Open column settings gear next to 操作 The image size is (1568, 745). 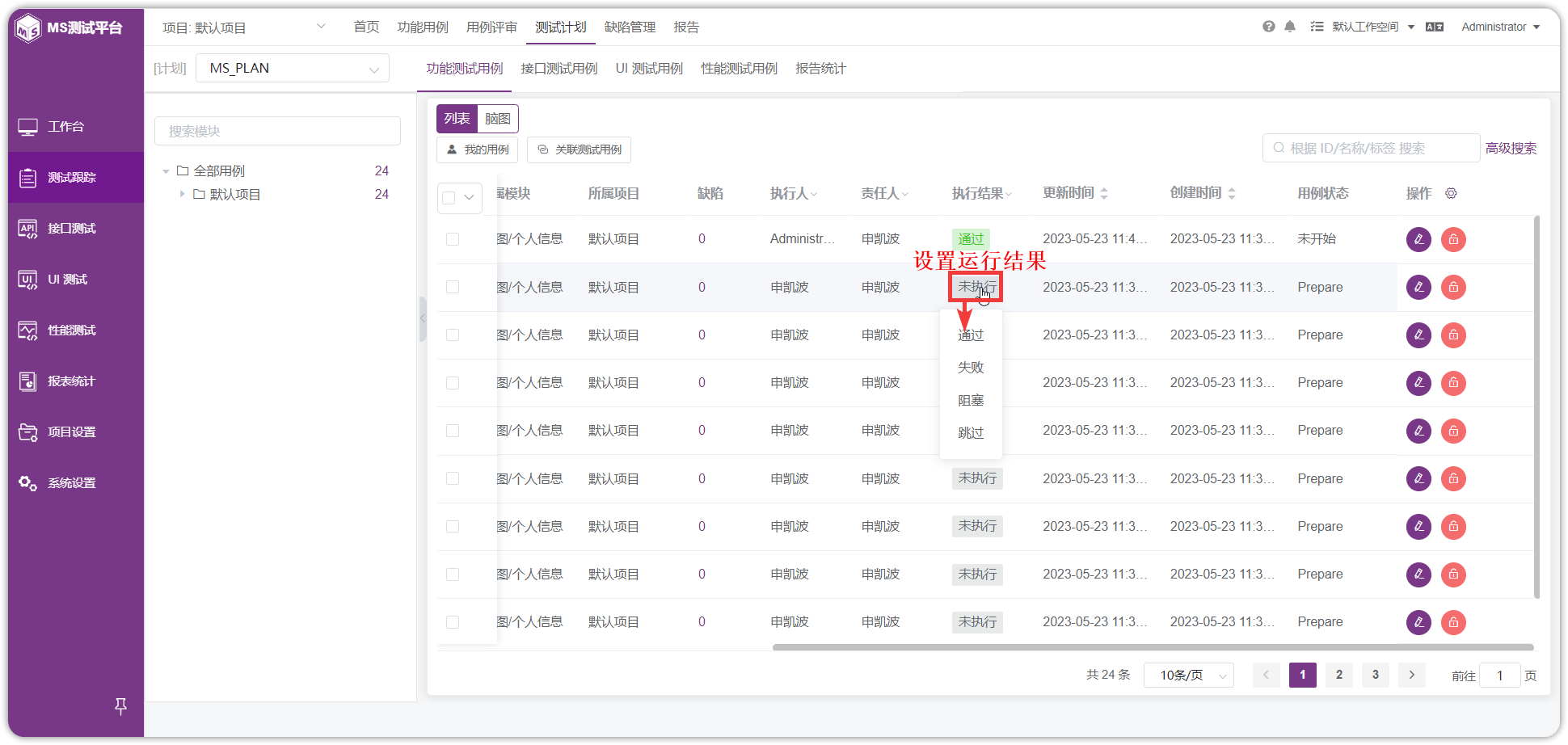point(1451,193)
